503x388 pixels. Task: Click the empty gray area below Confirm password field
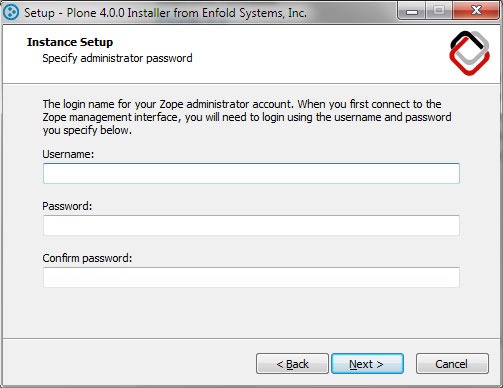pos(251,313)
